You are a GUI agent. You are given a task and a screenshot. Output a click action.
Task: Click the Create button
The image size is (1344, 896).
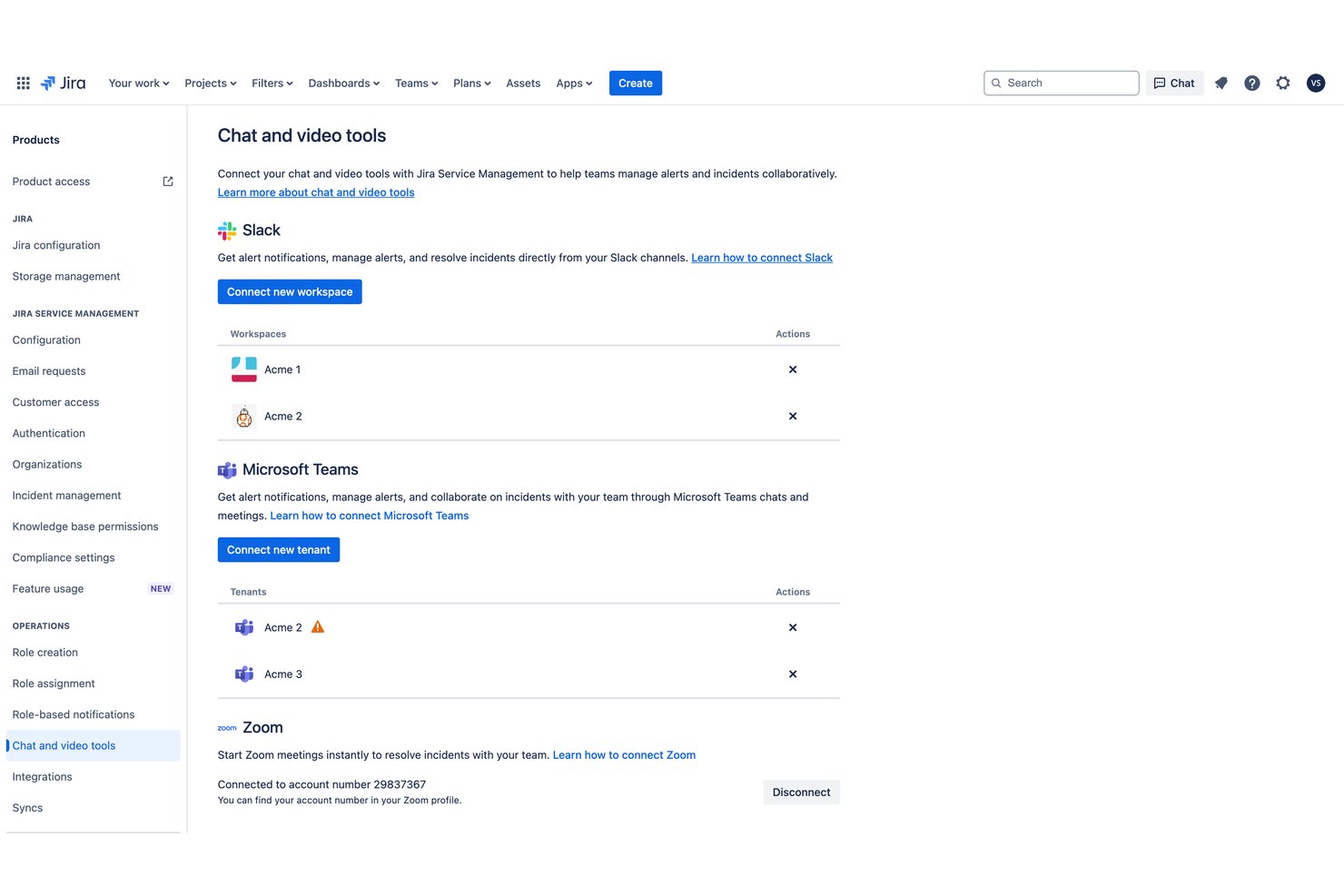tap(636, 84)
